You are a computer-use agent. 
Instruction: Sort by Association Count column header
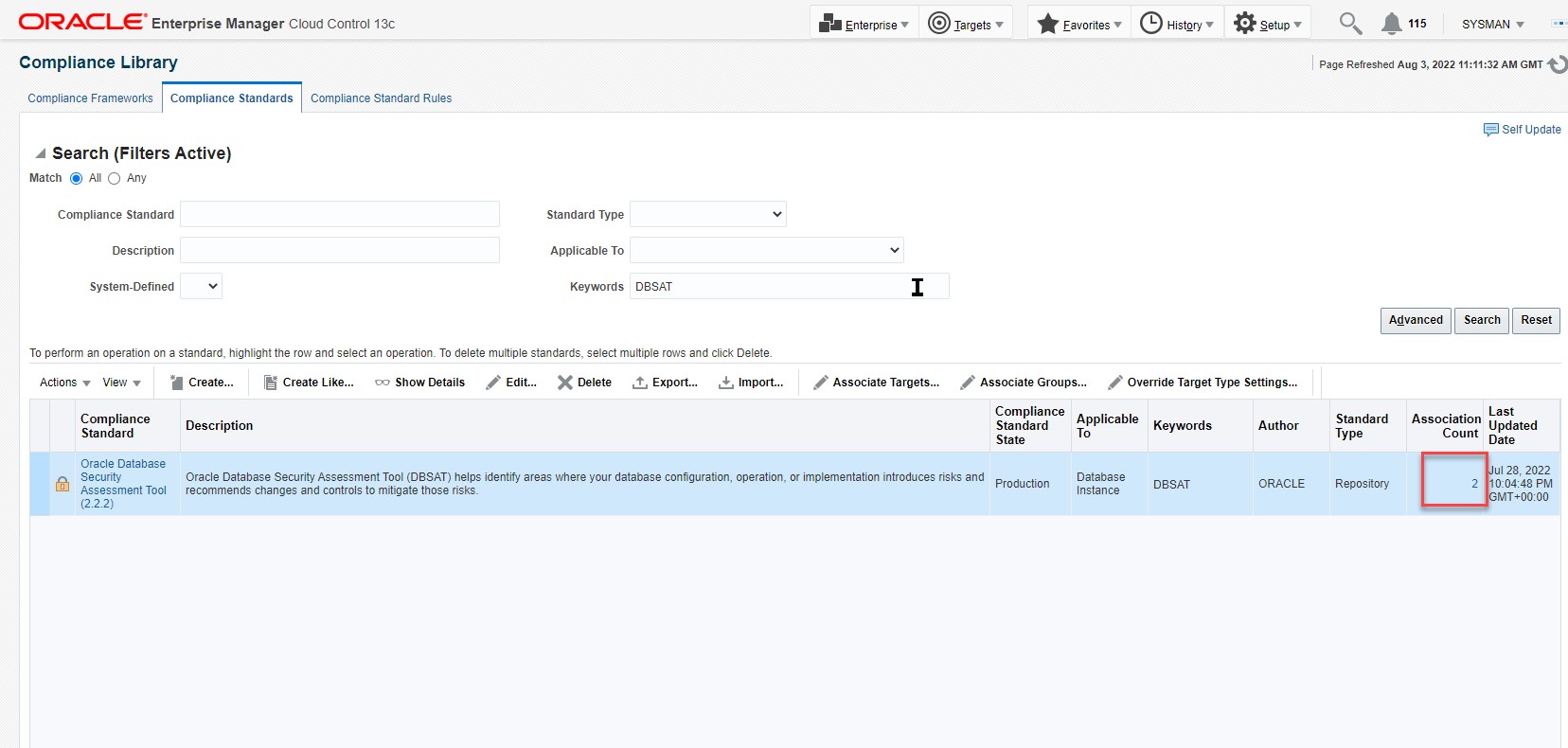coord(1446,426)
